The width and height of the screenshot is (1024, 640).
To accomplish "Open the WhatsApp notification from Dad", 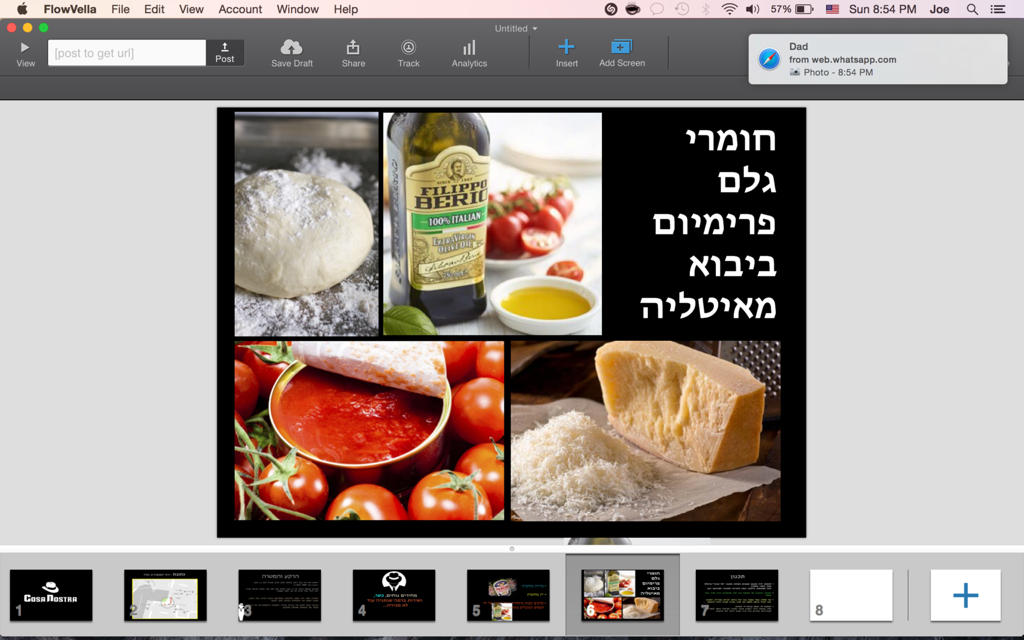I will coord(877,59).
